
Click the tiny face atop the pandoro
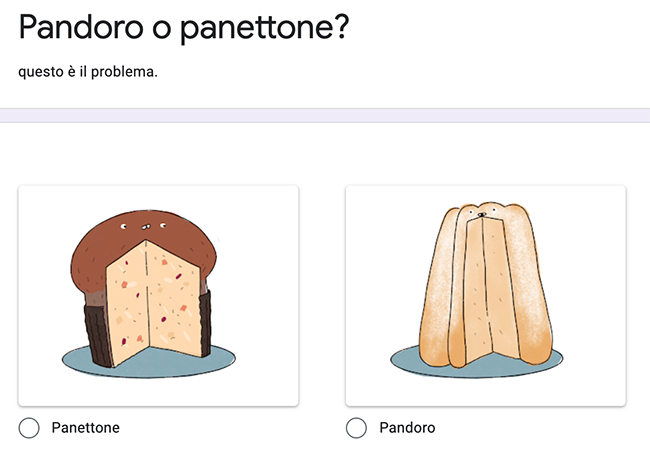[x=482, y=213]
